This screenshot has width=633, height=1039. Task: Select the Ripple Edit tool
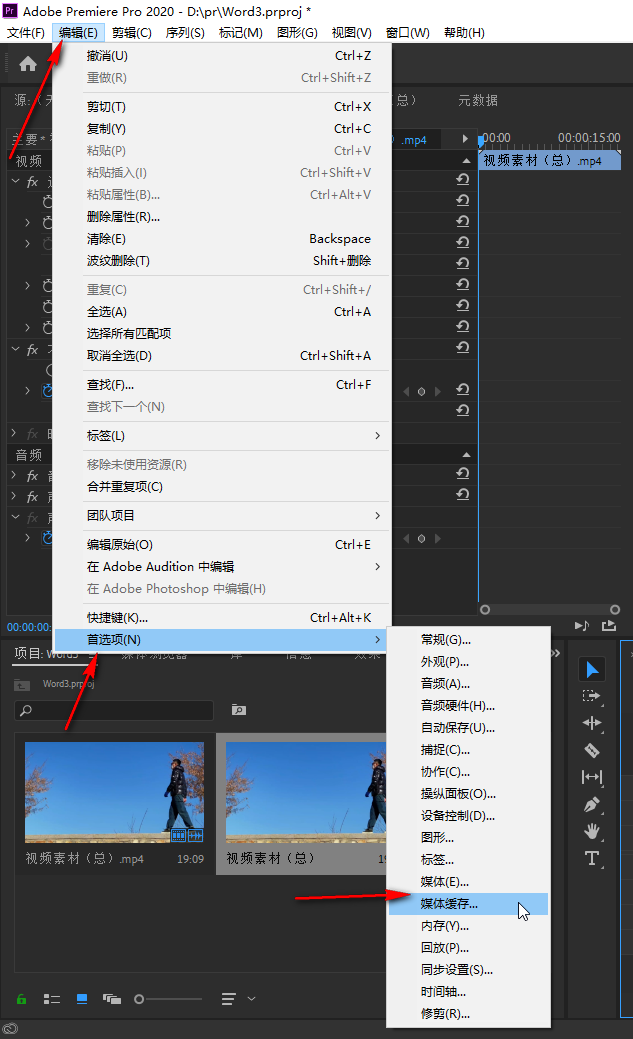click(592, 723)
